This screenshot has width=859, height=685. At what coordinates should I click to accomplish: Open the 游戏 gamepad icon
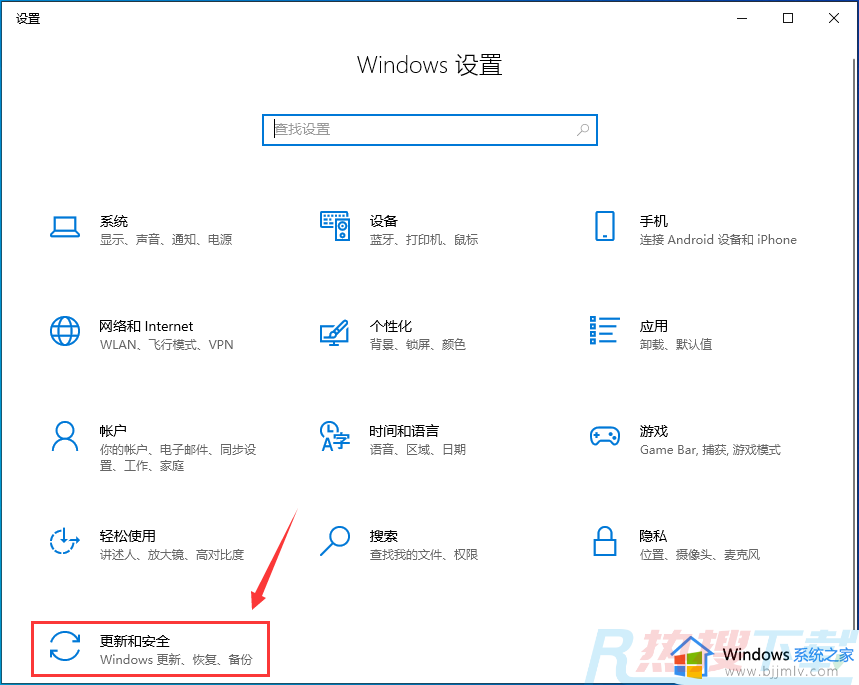coord(605,436)
